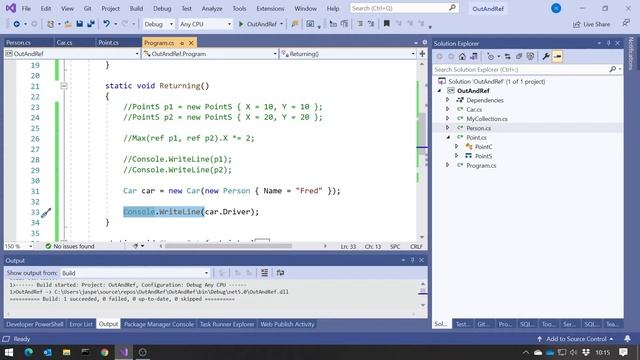Viewport: 640px width, 360px height.
Task: Open Properties wrench icon in Solution Explorer
Action: click(546, 57)
